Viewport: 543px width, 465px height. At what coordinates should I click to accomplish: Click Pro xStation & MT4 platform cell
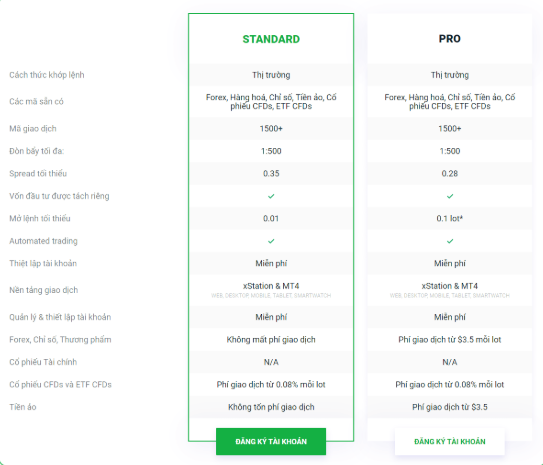coord(449,290)
